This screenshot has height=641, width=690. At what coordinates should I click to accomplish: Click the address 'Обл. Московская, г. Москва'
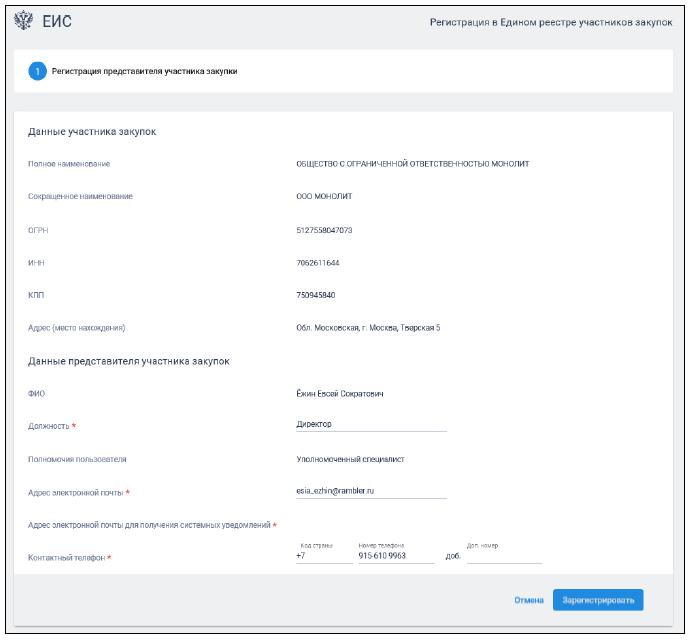pyautogui.click(x=368, y=328)
